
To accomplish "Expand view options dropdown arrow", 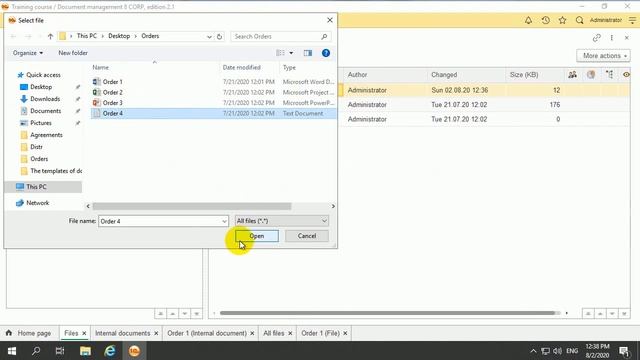I will click(291, 53).
